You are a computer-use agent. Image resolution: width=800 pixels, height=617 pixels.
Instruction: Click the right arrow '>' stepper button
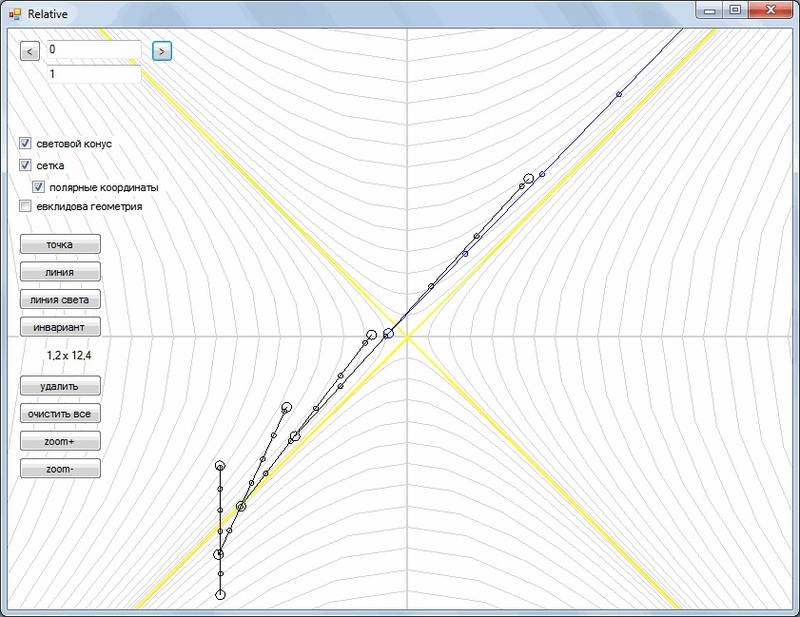pyautogui.click(x=162, y=52)
